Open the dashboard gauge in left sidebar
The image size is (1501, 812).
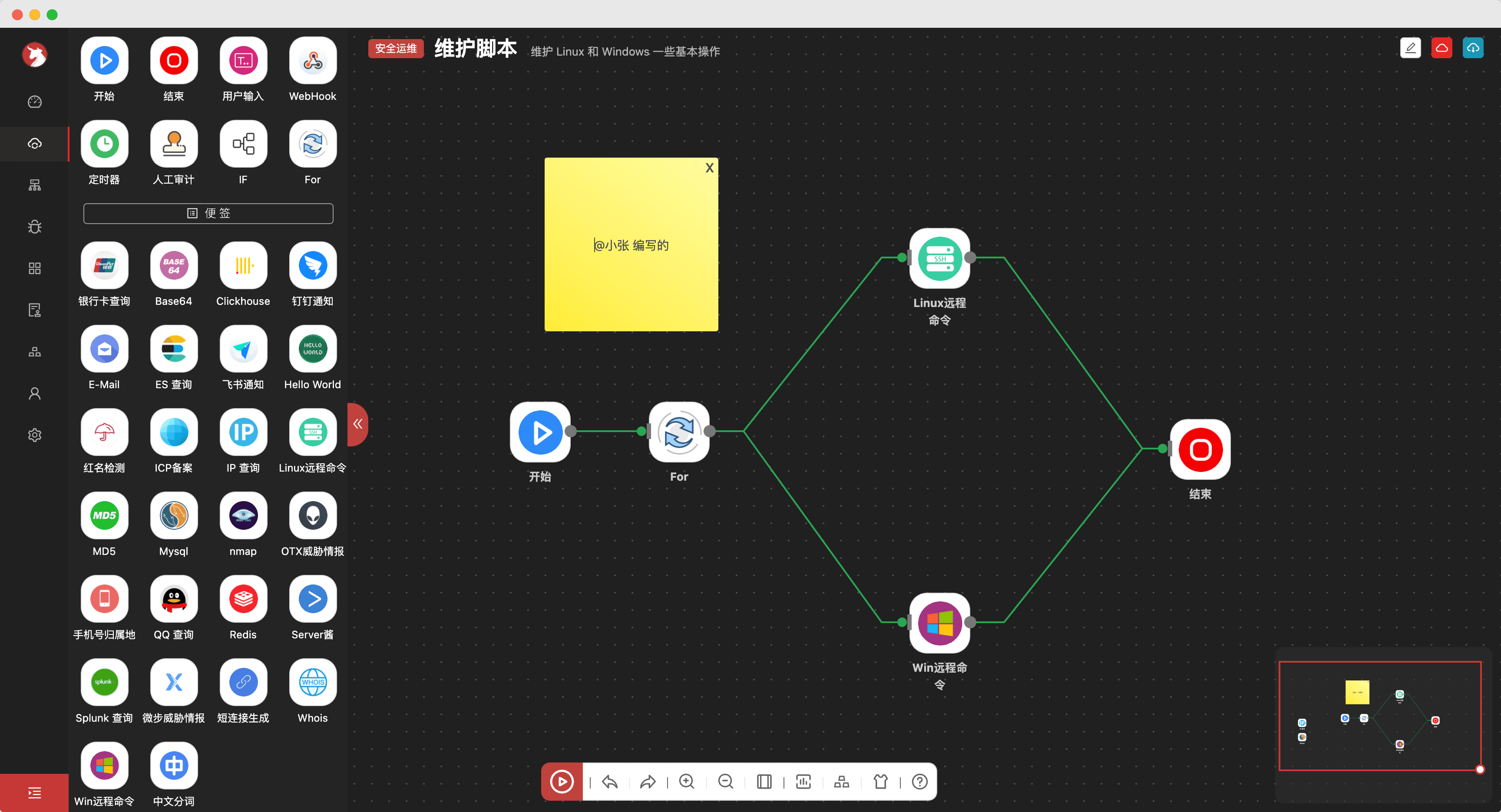coord(34,102)
